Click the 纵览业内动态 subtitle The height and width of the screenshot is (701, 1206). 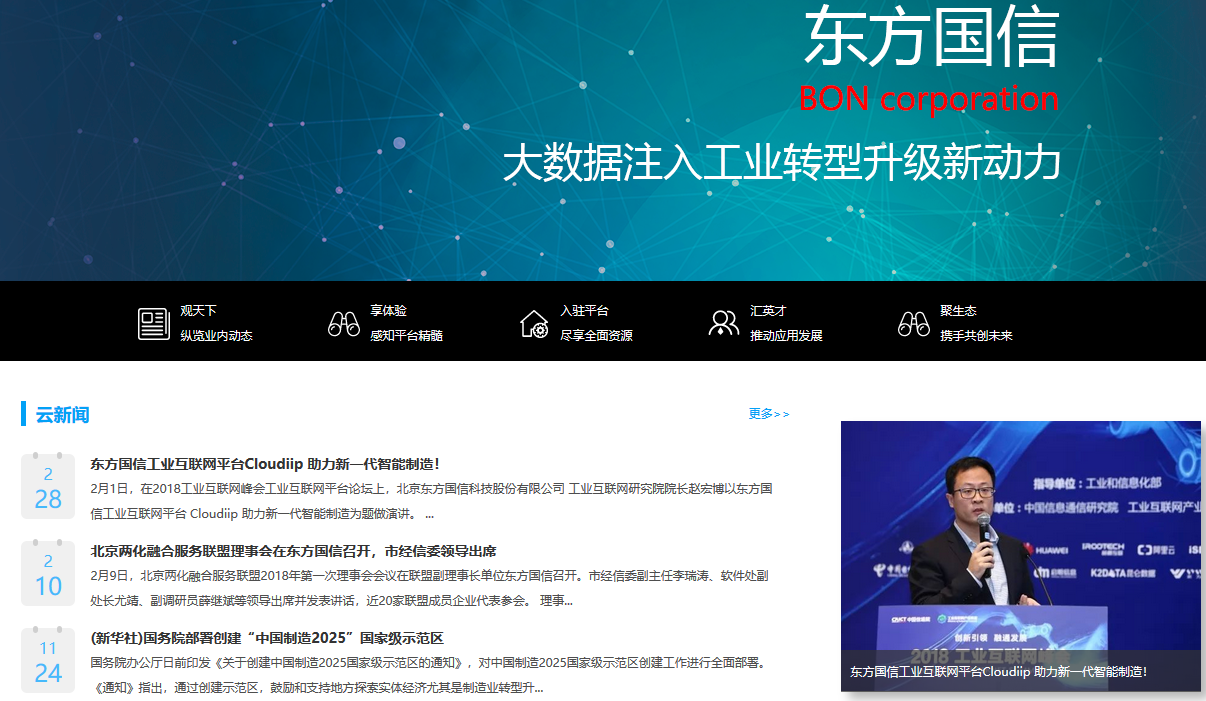click(x=216, y=336)
